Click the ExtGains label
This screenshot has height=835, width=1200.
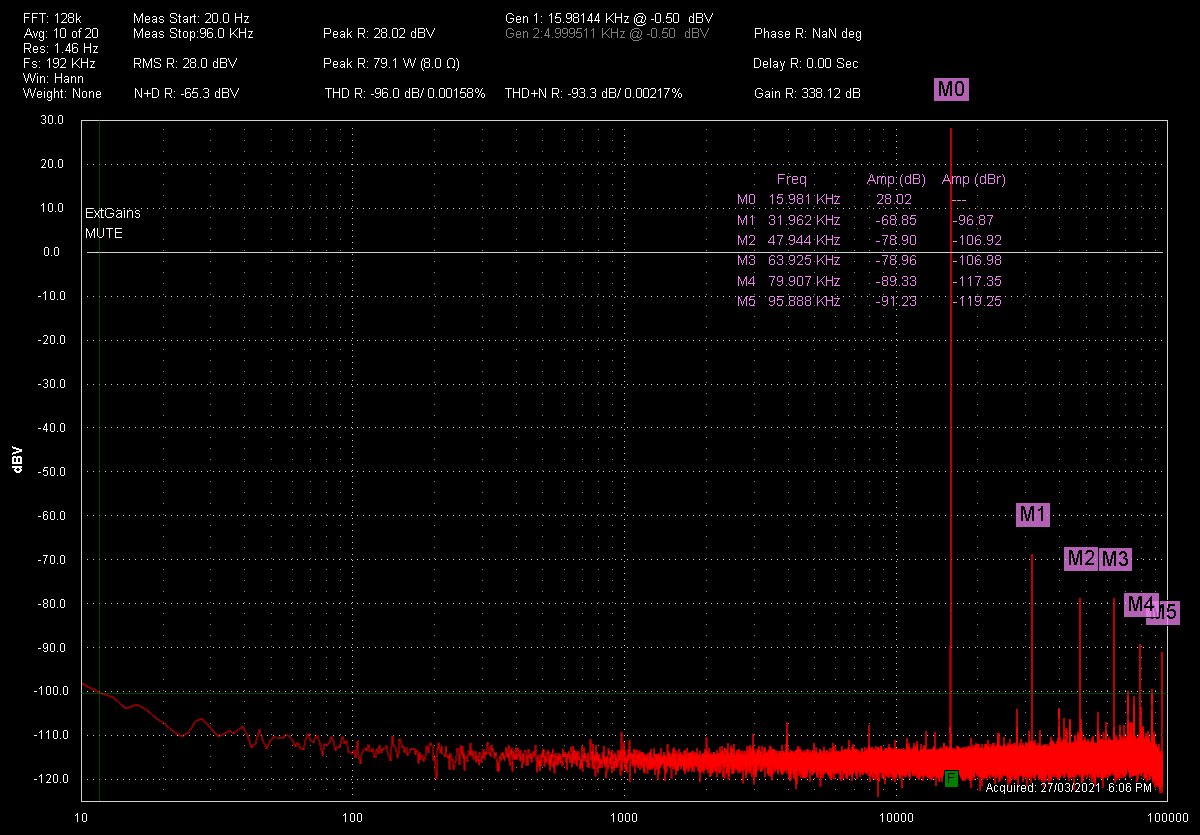pos(113,213)
